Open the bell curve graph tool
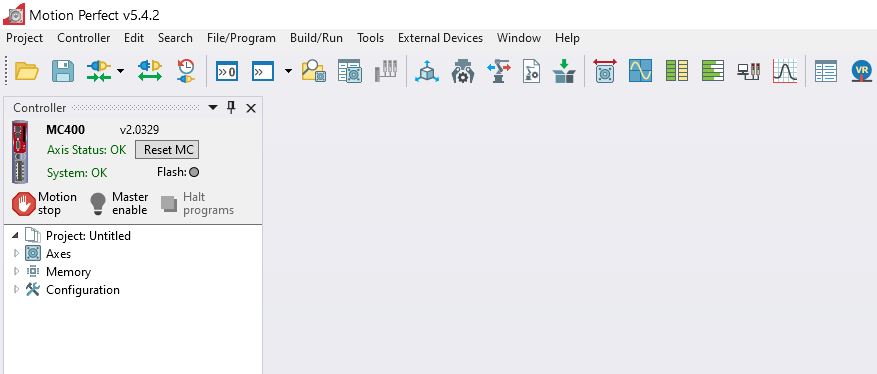 tap(784, 71)
